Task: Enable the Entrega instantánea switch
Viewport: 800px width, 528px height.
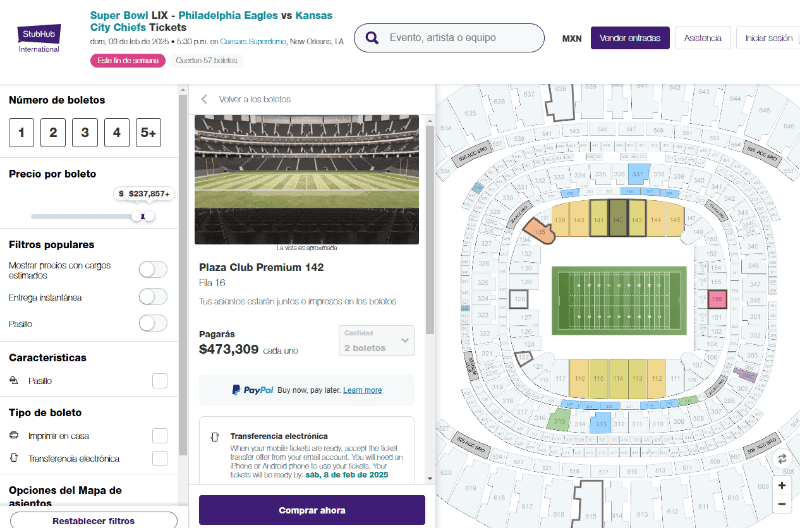Action: point(153,297)
